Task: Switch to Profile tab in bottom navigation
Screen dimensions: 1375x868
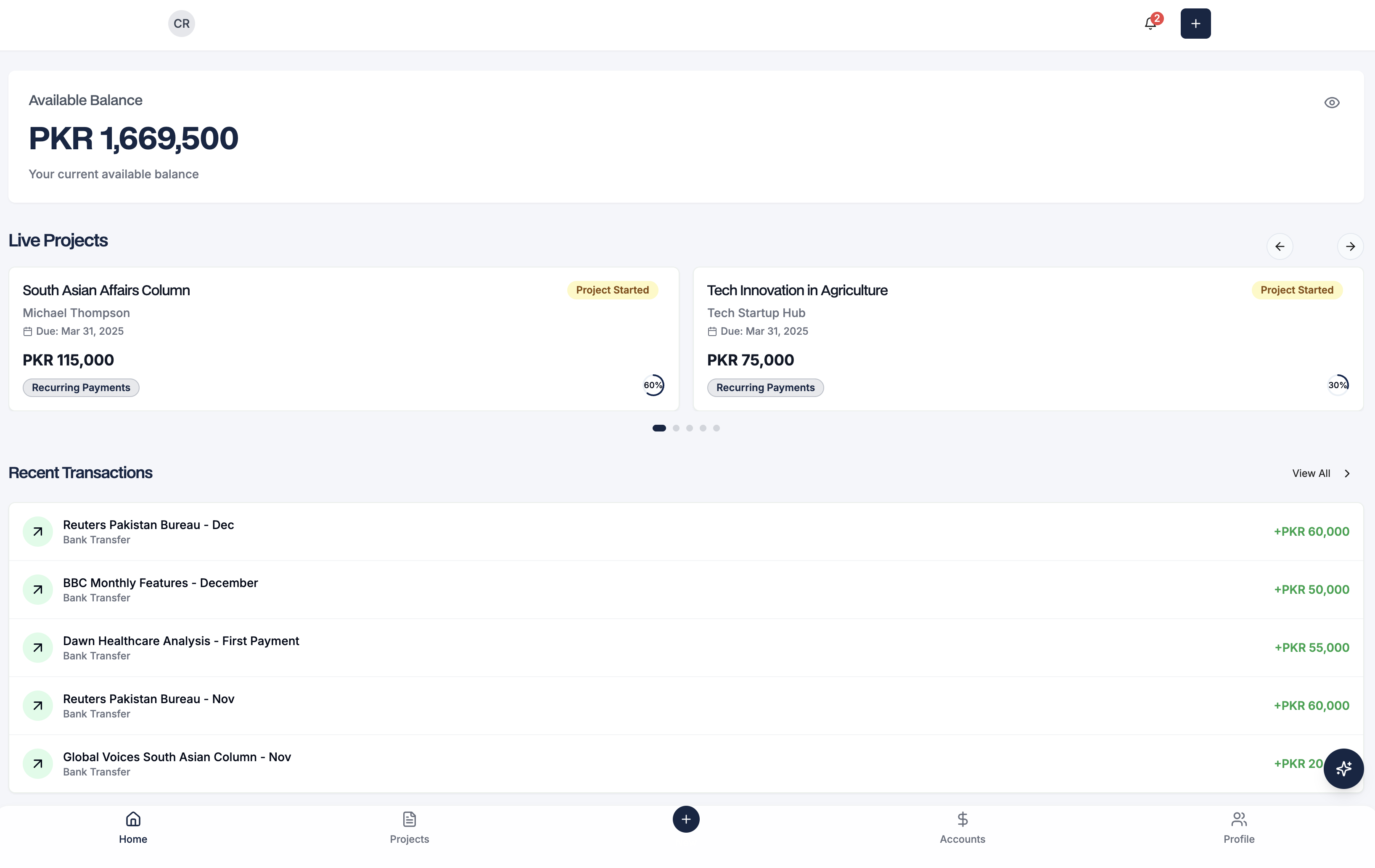Action: click(x=1238, y=828)
